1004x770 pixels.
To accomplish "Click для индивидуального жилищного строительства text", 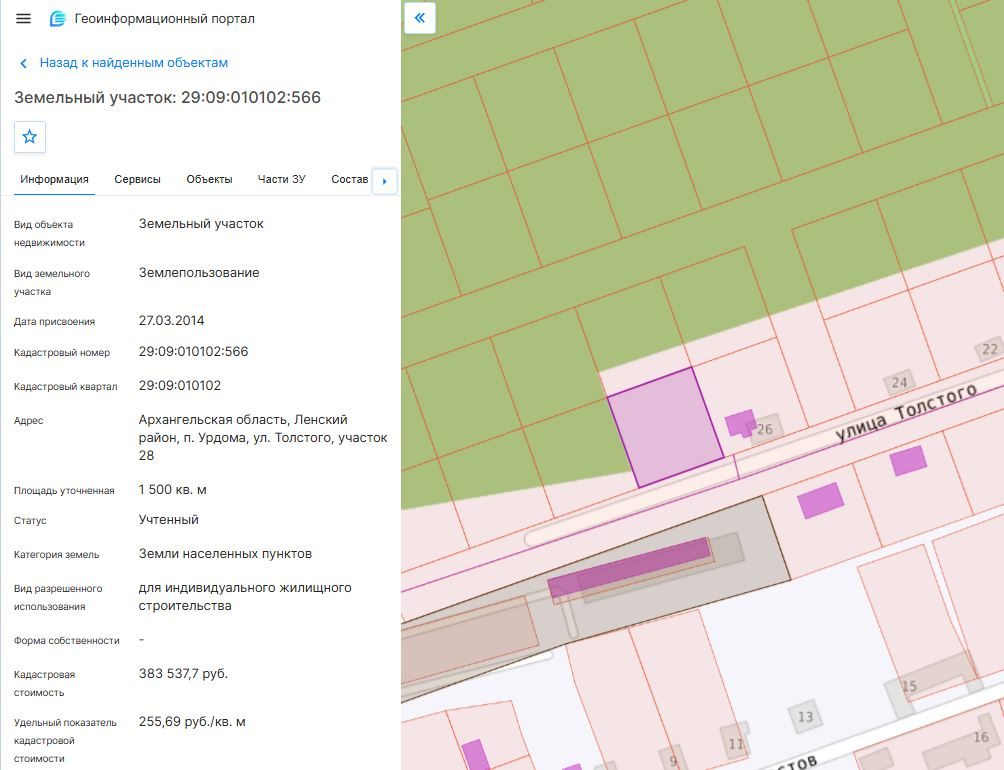I will (245, 597).
